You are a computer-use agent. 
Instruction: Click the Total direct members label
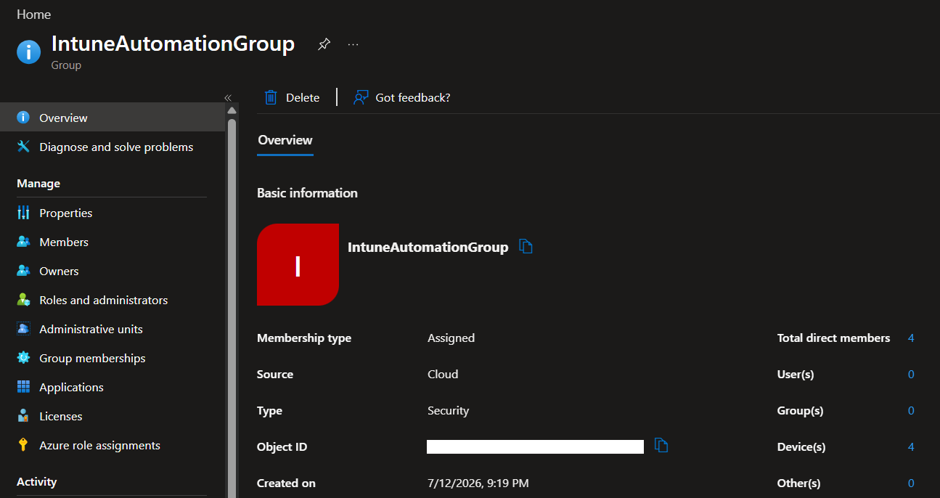click(x=833, y=338)
